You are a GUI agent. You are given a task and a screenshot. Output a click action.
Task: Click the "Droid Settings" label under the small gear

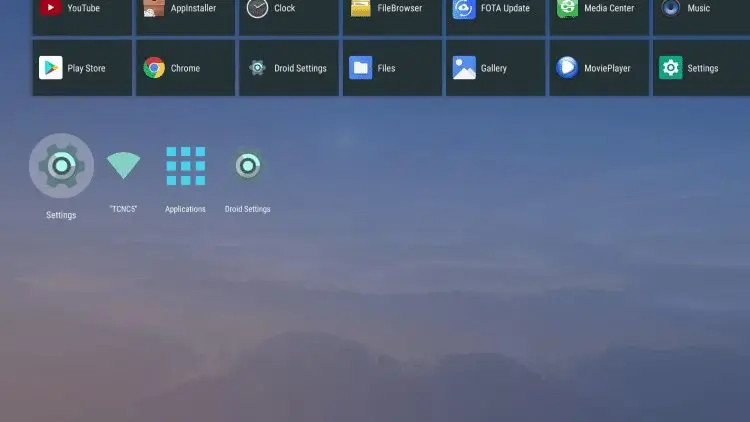point(248,209)
